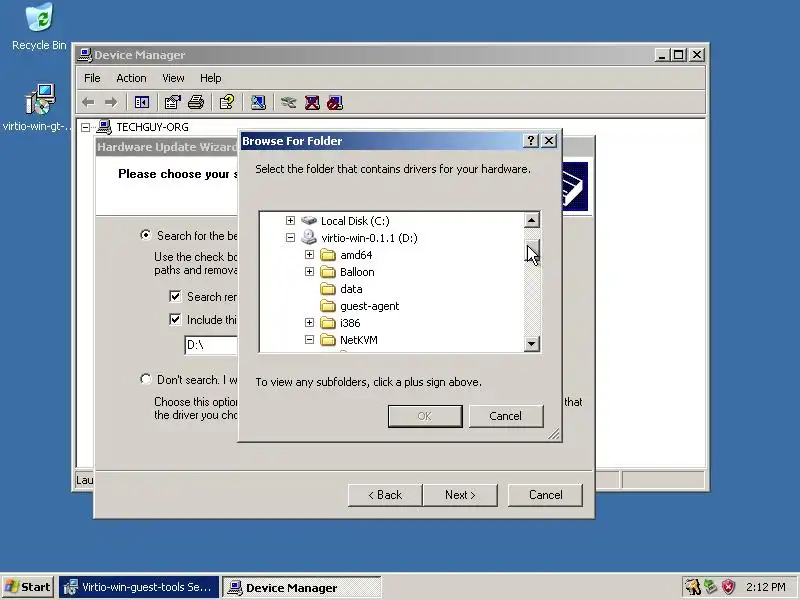Click the Forward arrow in Device Manager toolbar
800x600 pixels.
point(111,103)
